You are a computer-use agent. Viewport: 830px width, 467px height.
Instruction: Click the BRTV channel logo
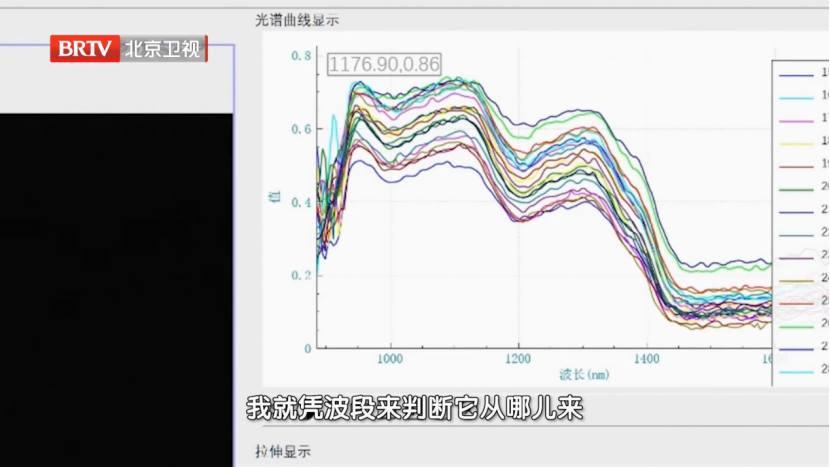click(x=85, y=49)
